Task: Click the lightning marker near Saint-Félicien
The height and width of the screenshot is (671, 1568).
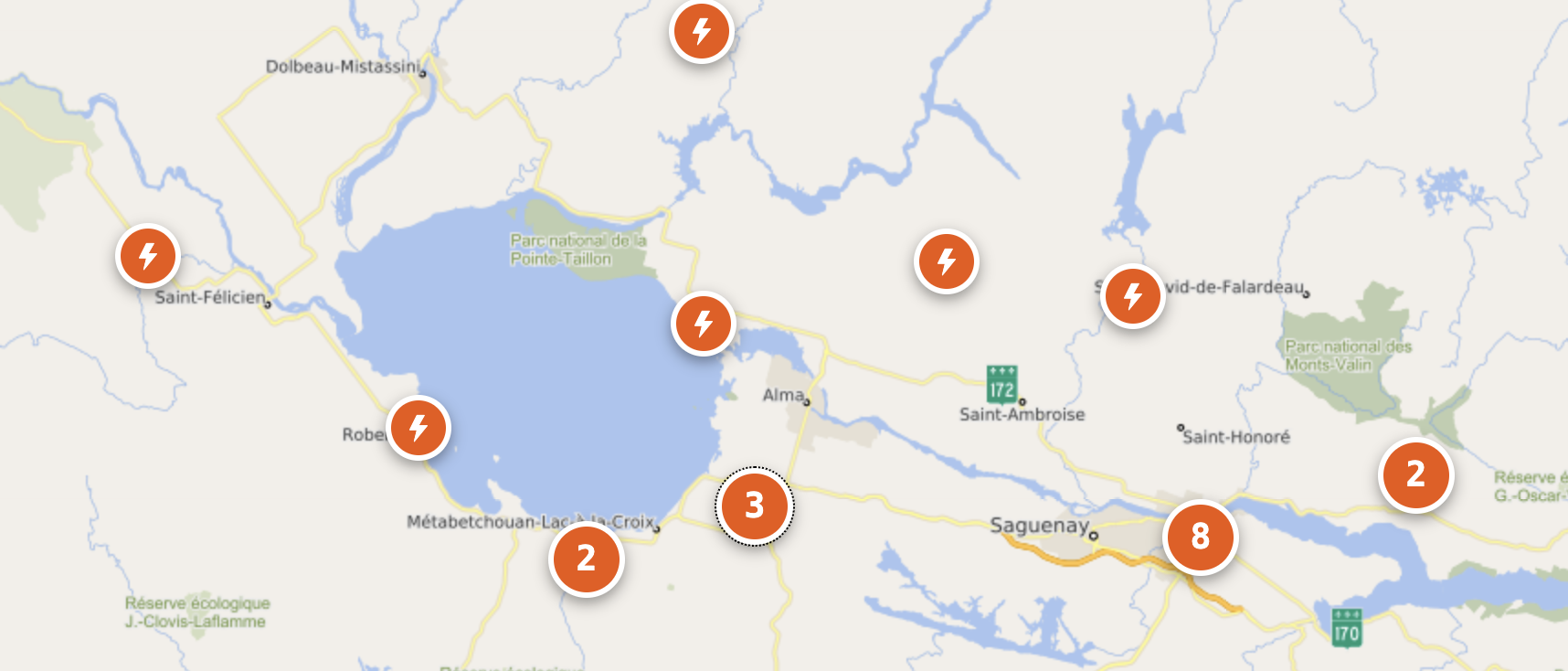Action: (x=147, y=256)
